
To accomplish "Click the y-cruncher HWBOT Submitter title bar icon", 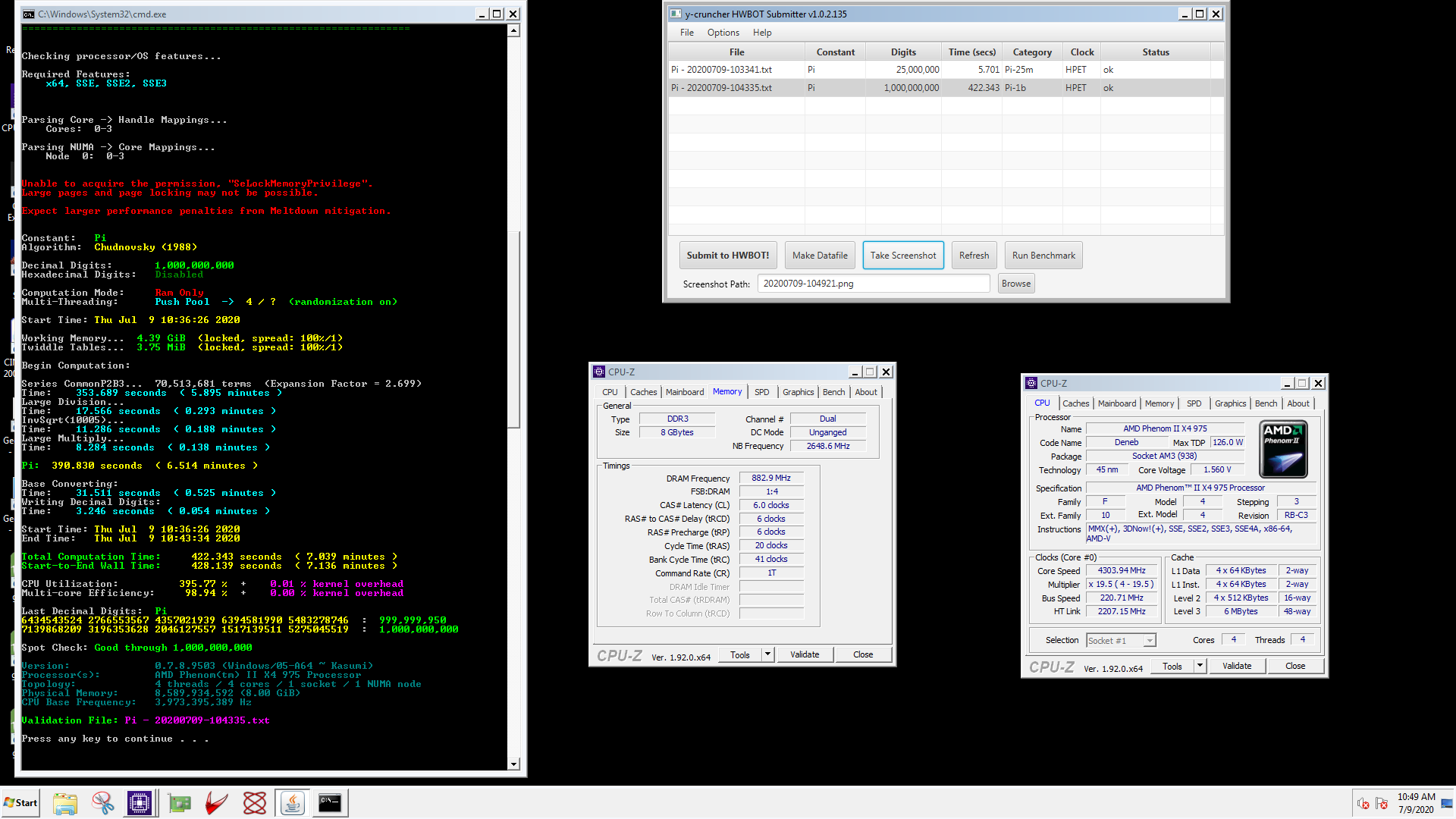I will pyautogui.click(x=676, y=14).
